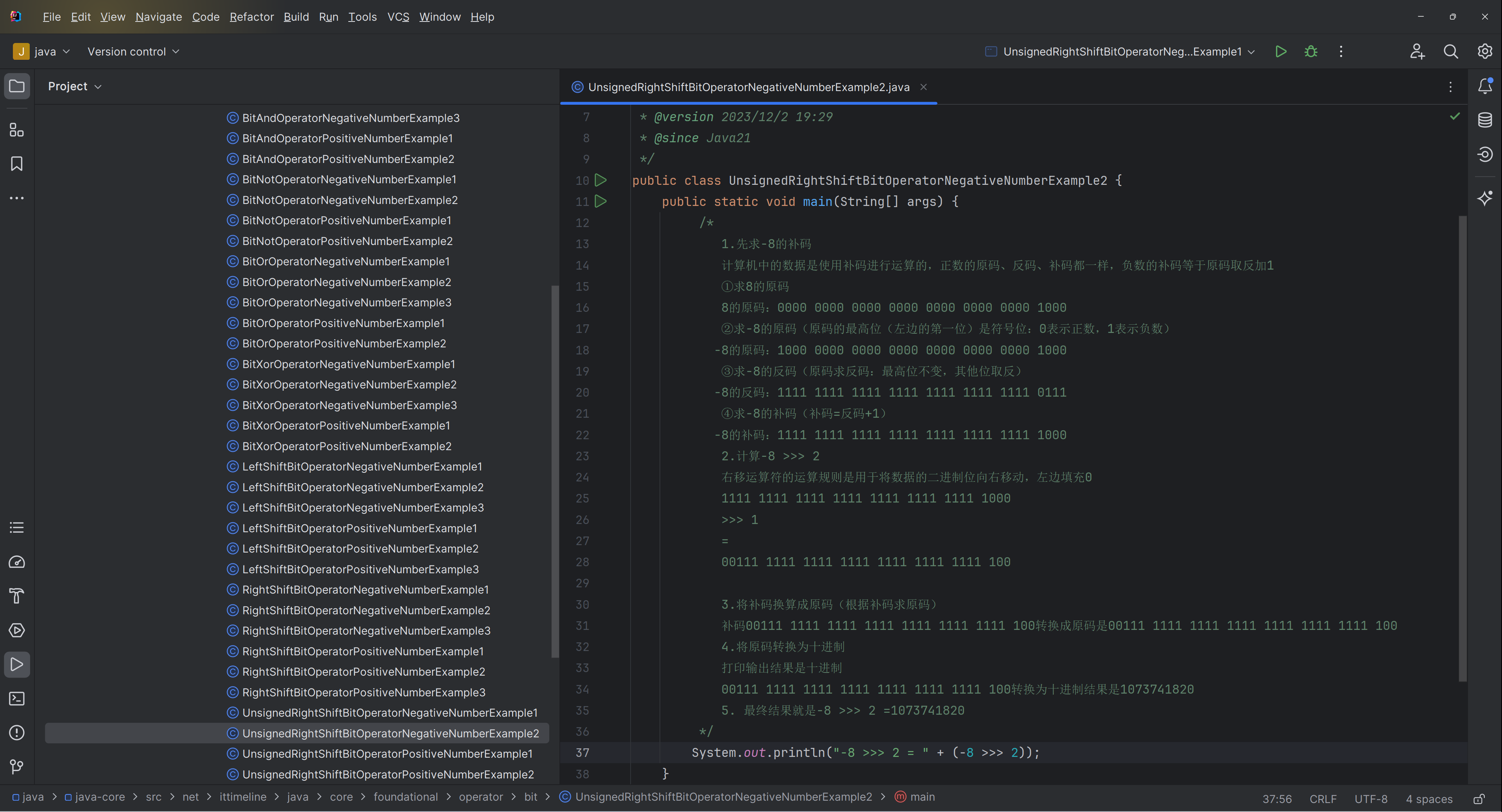1502x812 pixels.
Task: Open the Structure tool window icon
Action: [17, 129]
